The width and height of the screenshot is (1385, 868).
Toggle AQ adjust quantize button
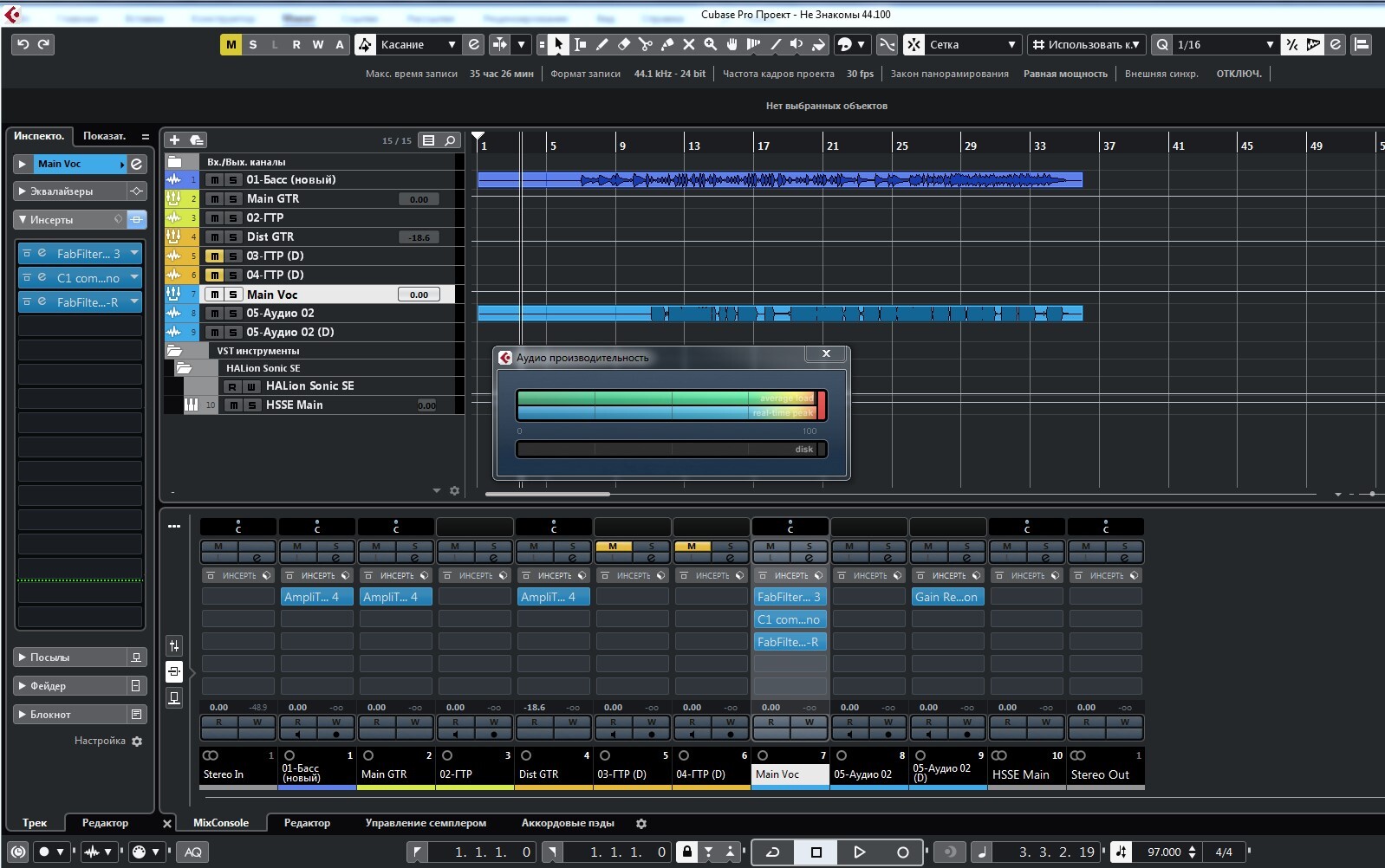click(193, 852)
